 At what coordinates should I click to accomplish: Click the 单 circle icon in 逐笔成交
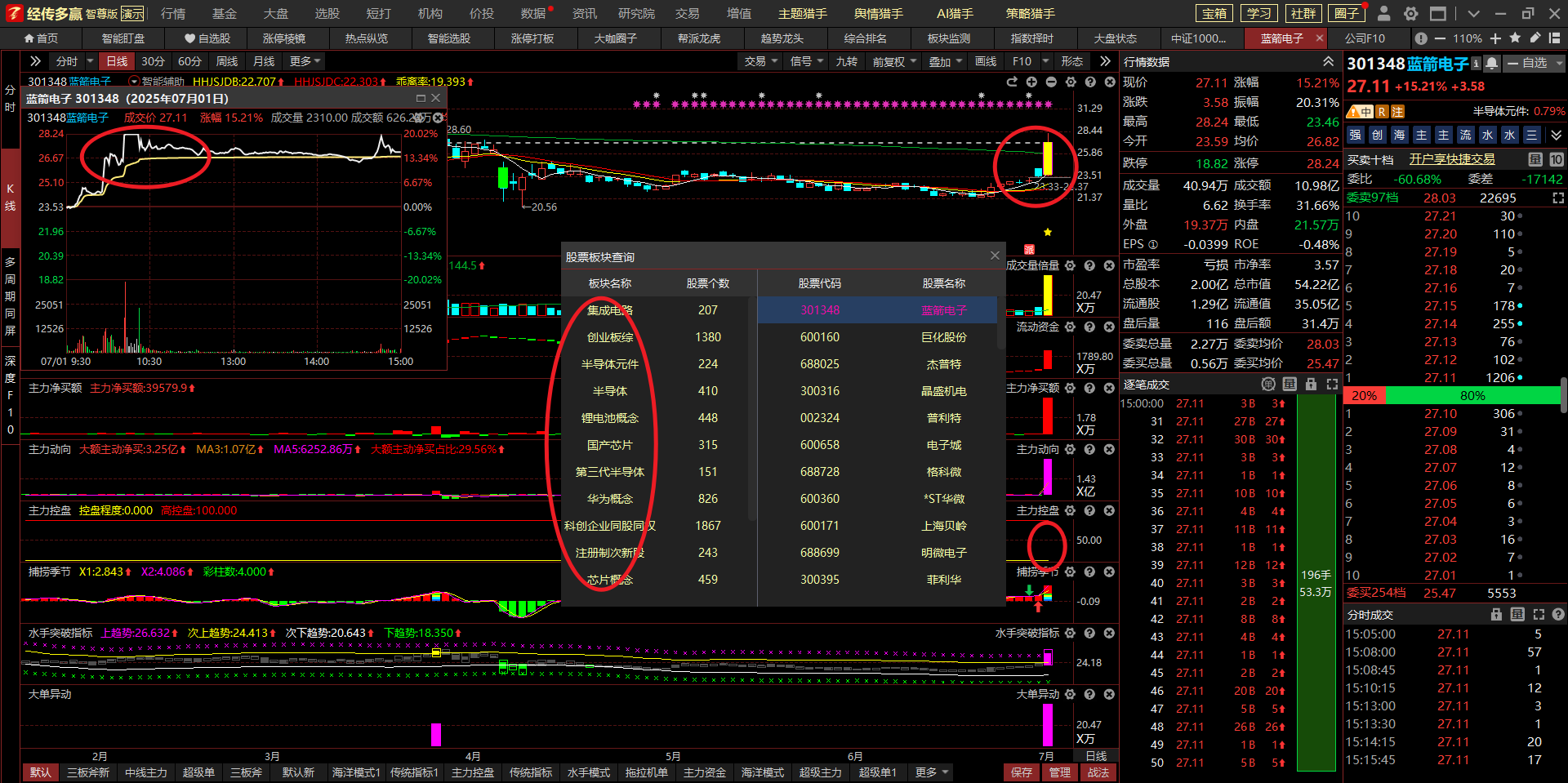click(x=1268, y=384)
